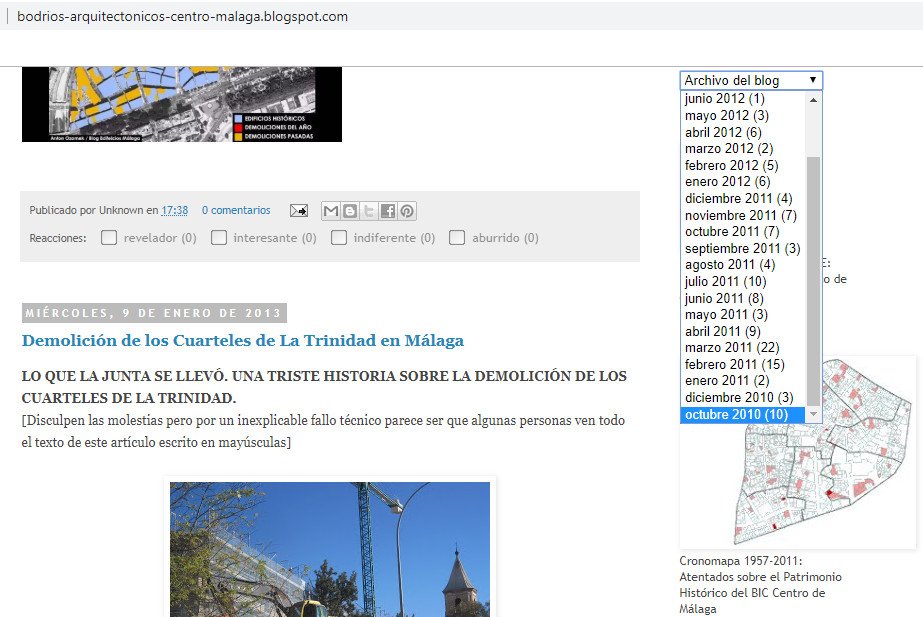Image resolution: width=923 pixels, height=617 pixels.
Task: Select abril 2012 (6) archive option
Action: coord(743,132)
